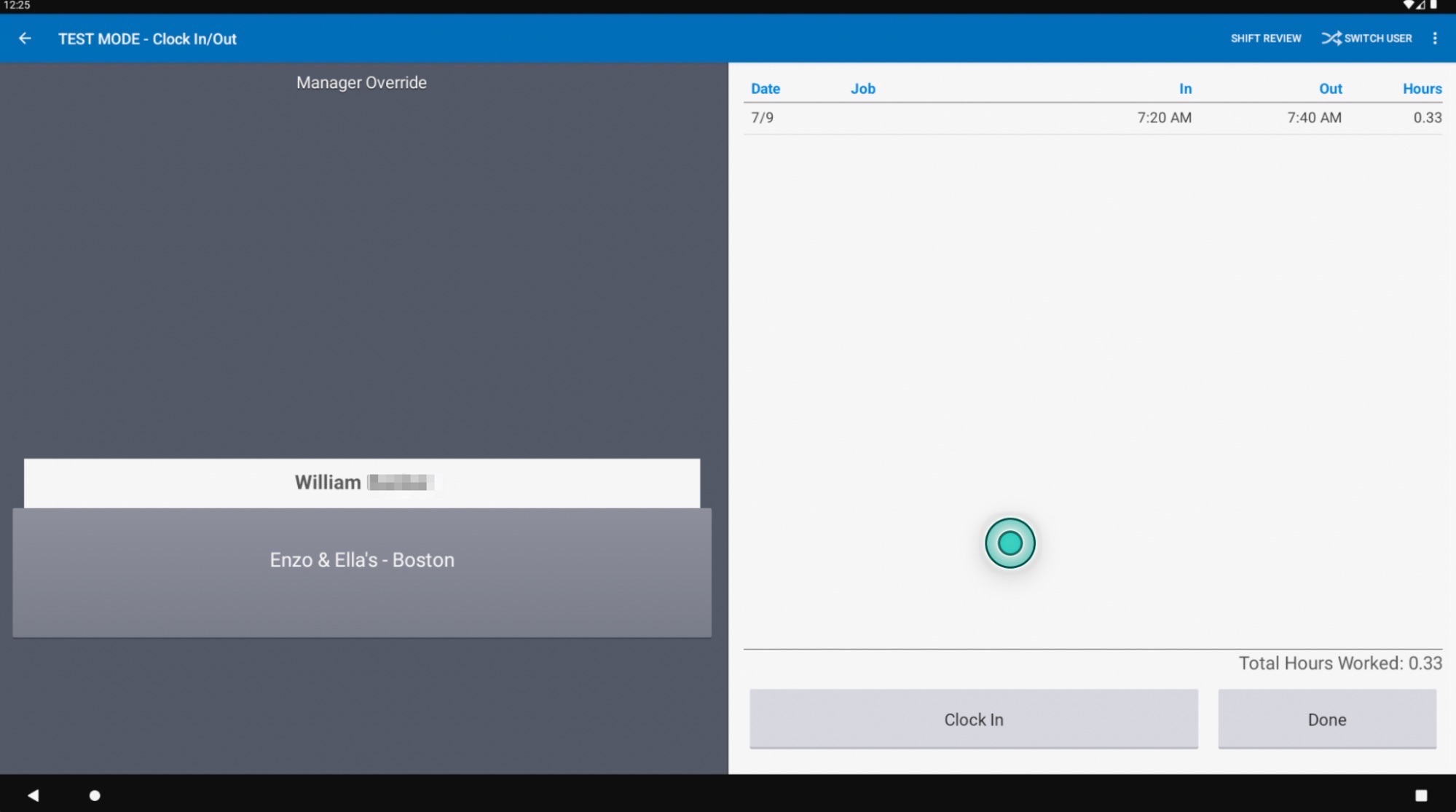Tap the Wi-Fi status icon

pos(1409,5)
